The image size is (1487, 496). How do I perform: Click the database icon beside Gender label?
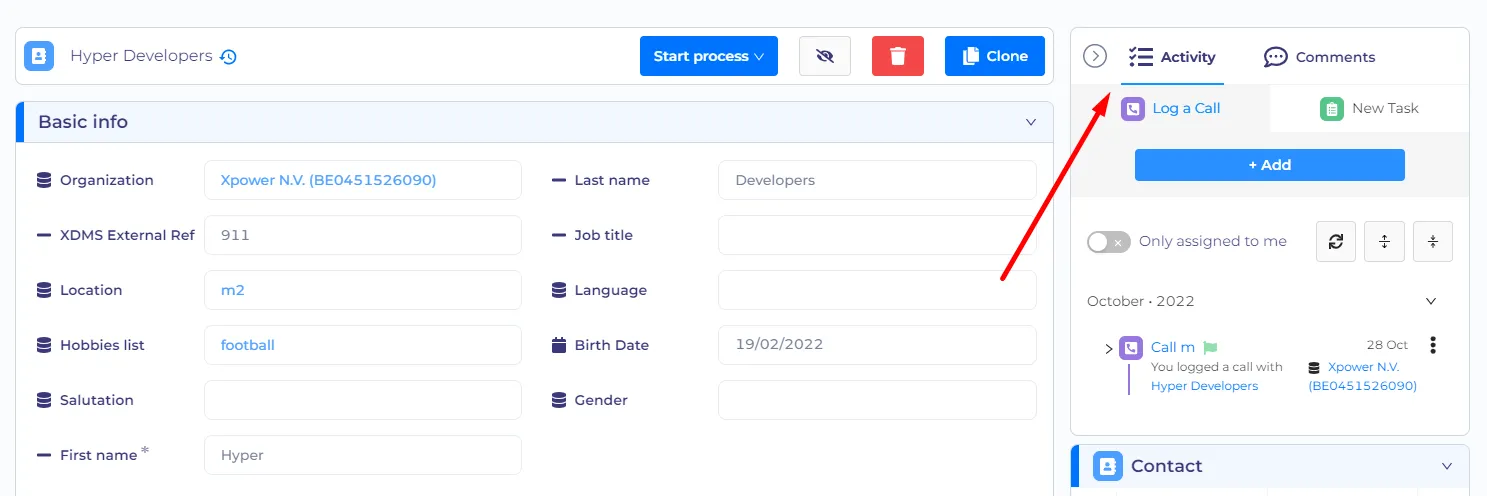point(559,400)
